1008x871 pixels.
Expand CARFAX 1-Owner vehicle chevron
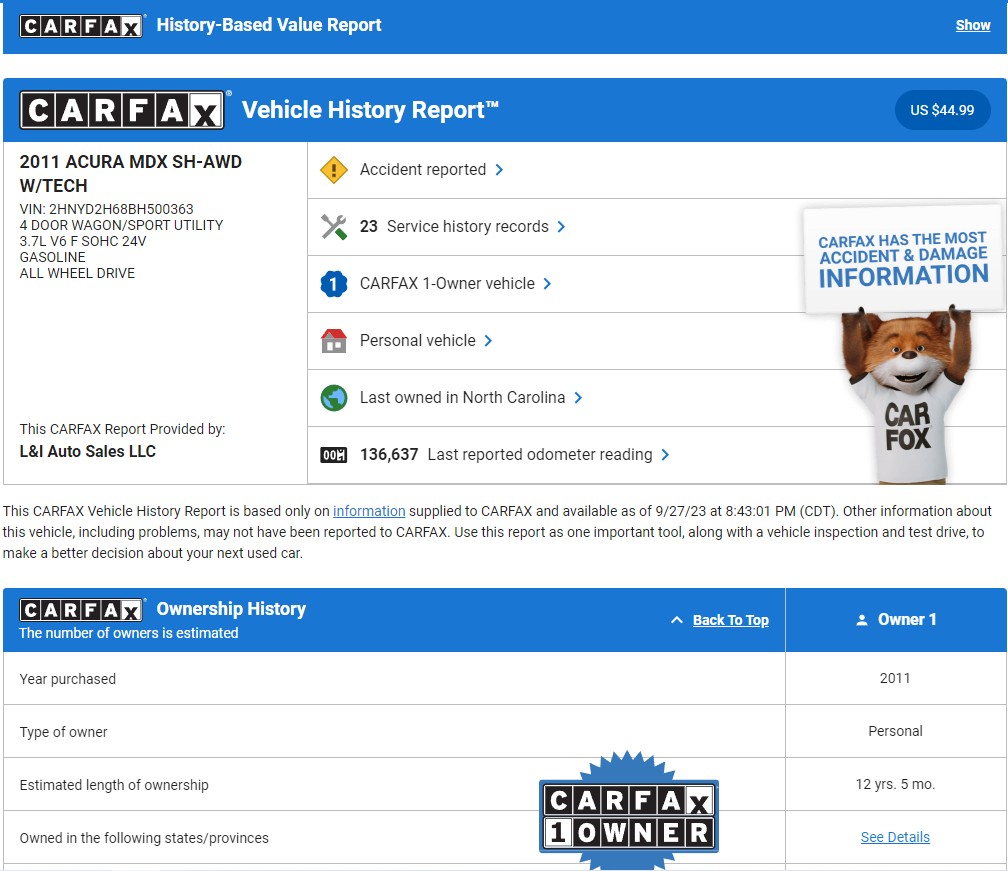tap(547, 283)
